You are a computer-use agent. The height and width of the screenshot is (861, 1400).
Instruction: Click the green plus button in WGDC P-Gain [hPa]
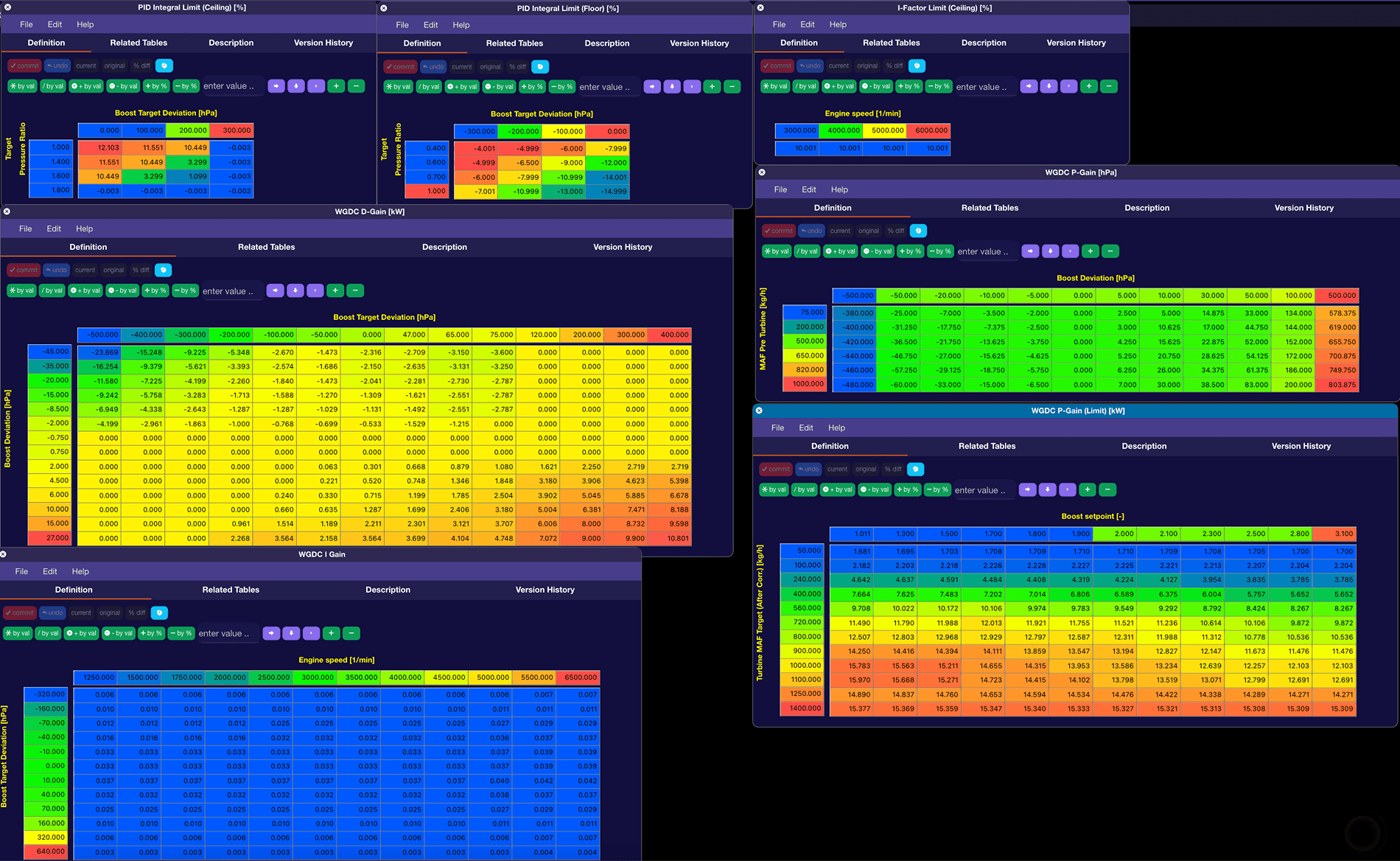pos(1090,251)
